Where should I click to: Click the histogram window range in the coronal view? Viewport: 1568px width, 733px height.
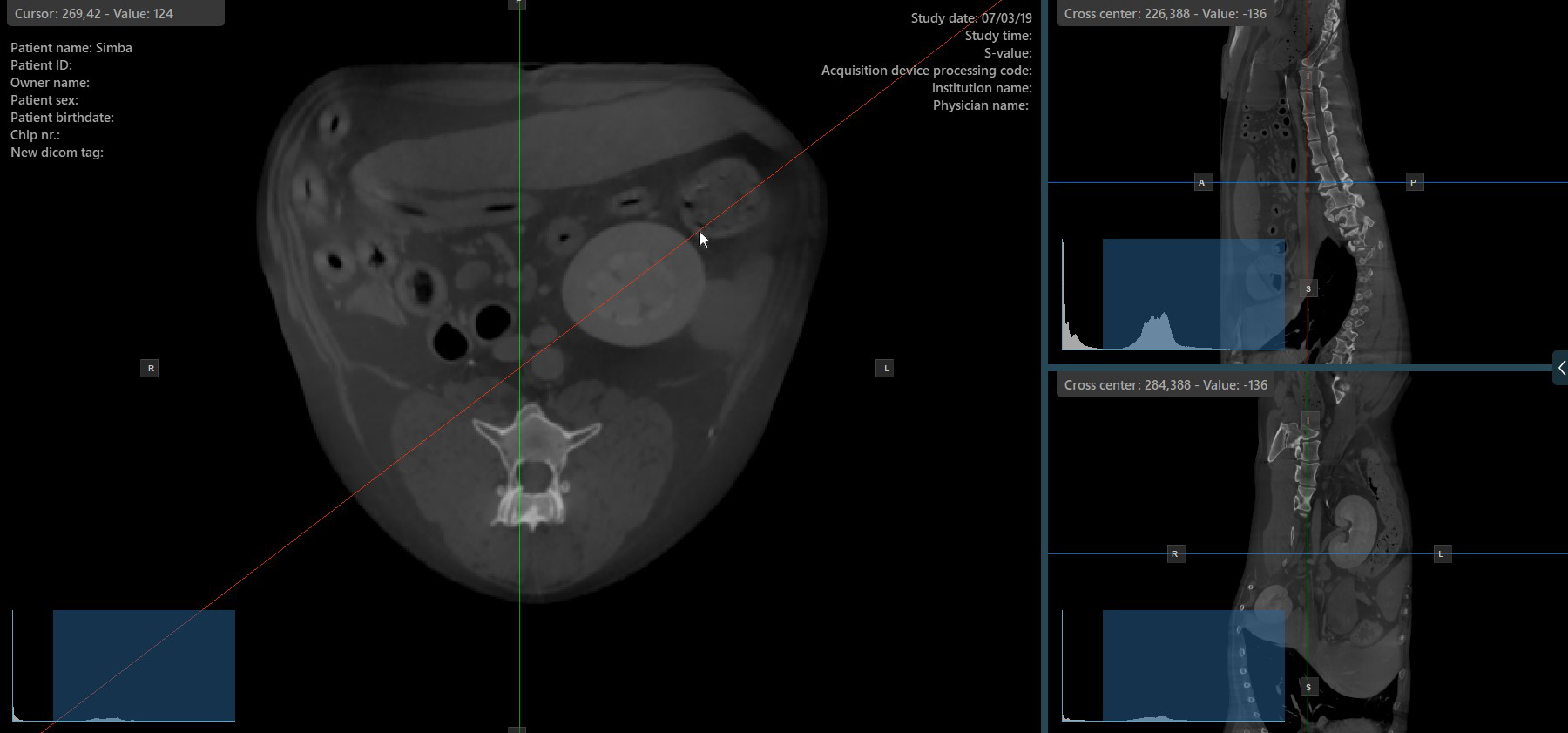click(x=1193, y=665)
